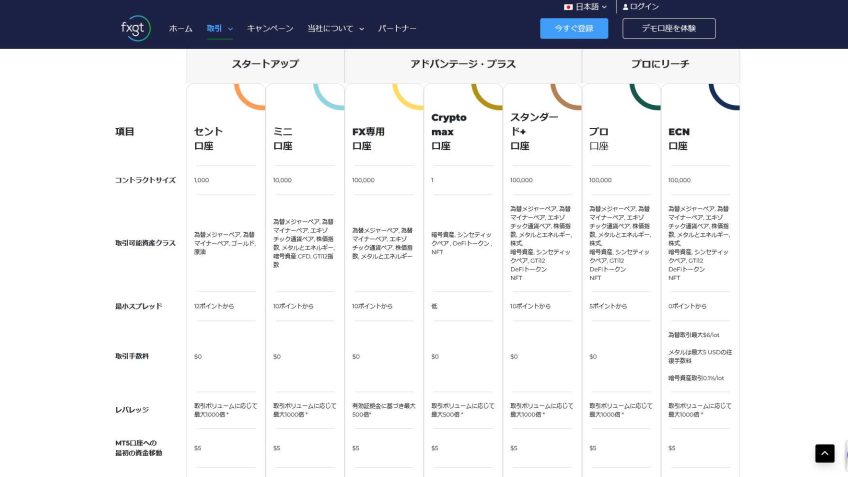Click the dark navy arc on ECN口座 card

724,95
